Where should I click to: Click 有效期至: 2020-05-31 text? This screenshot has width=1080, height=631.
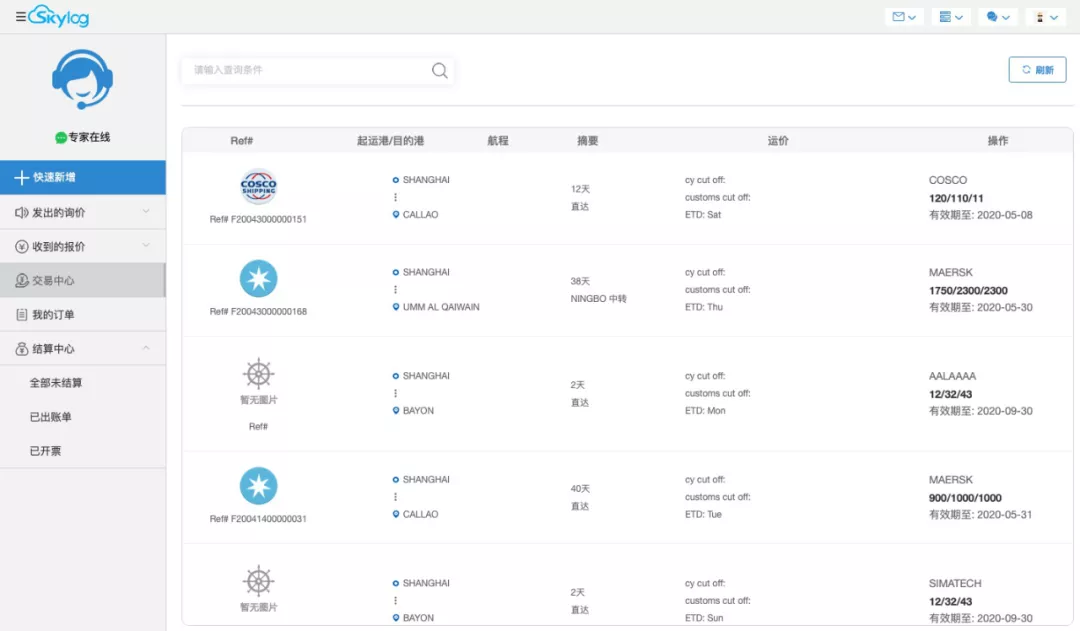981,515
